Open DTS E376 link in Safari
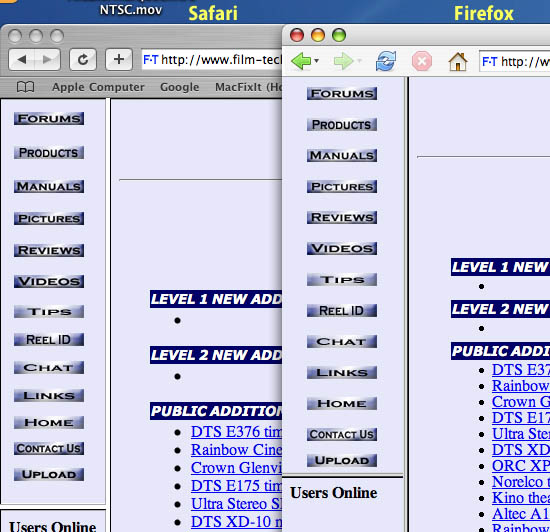Image resolution: width=550 pixels, height=532 pixels. click(236, 432)
